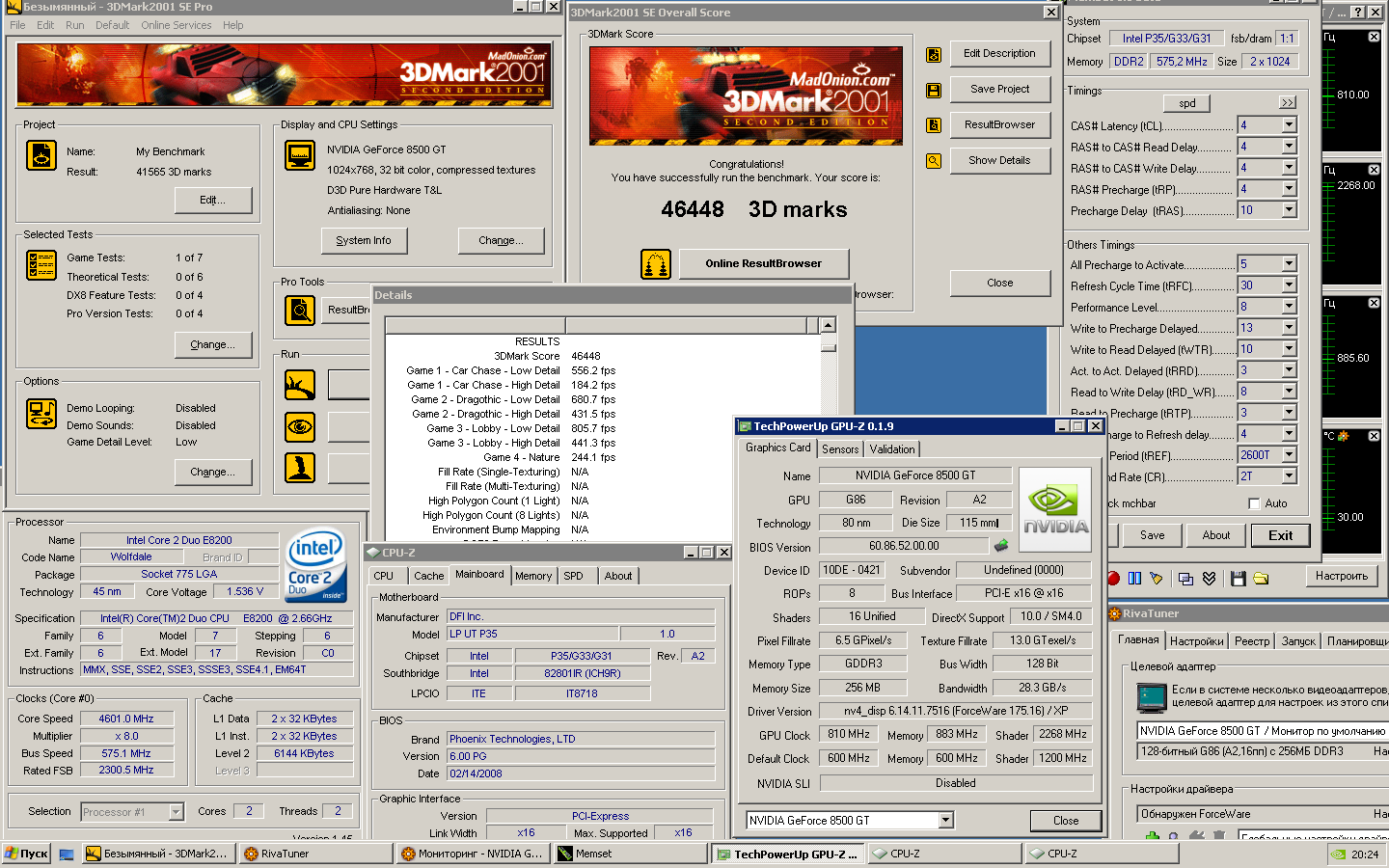Close the temperature 30.00 graph panel with X
The width and height of the screenshot is (1389, 868).
1374,436
